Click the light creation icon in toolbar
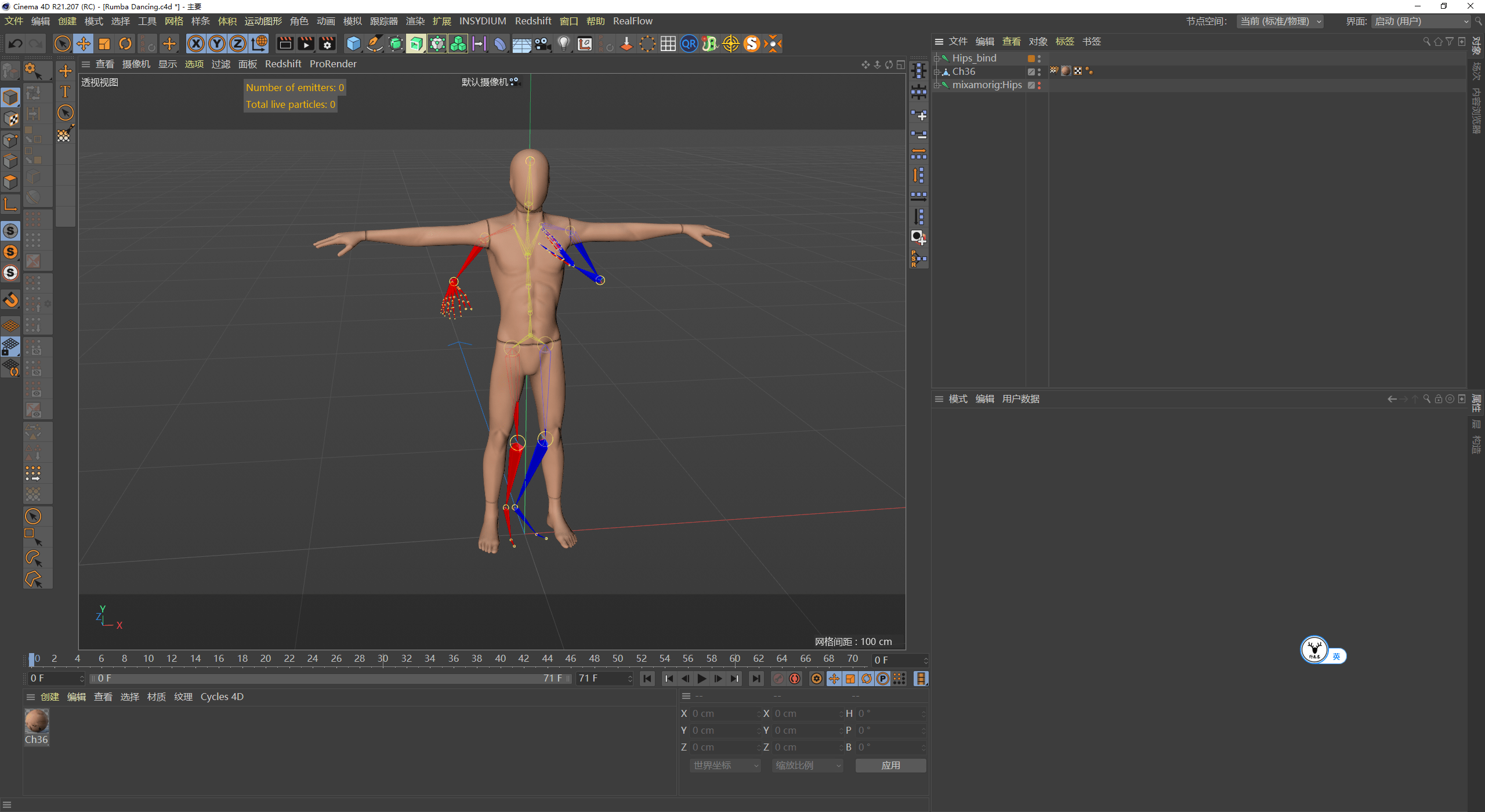This screenshot has height=812, width=1485. tap(563, 43)
